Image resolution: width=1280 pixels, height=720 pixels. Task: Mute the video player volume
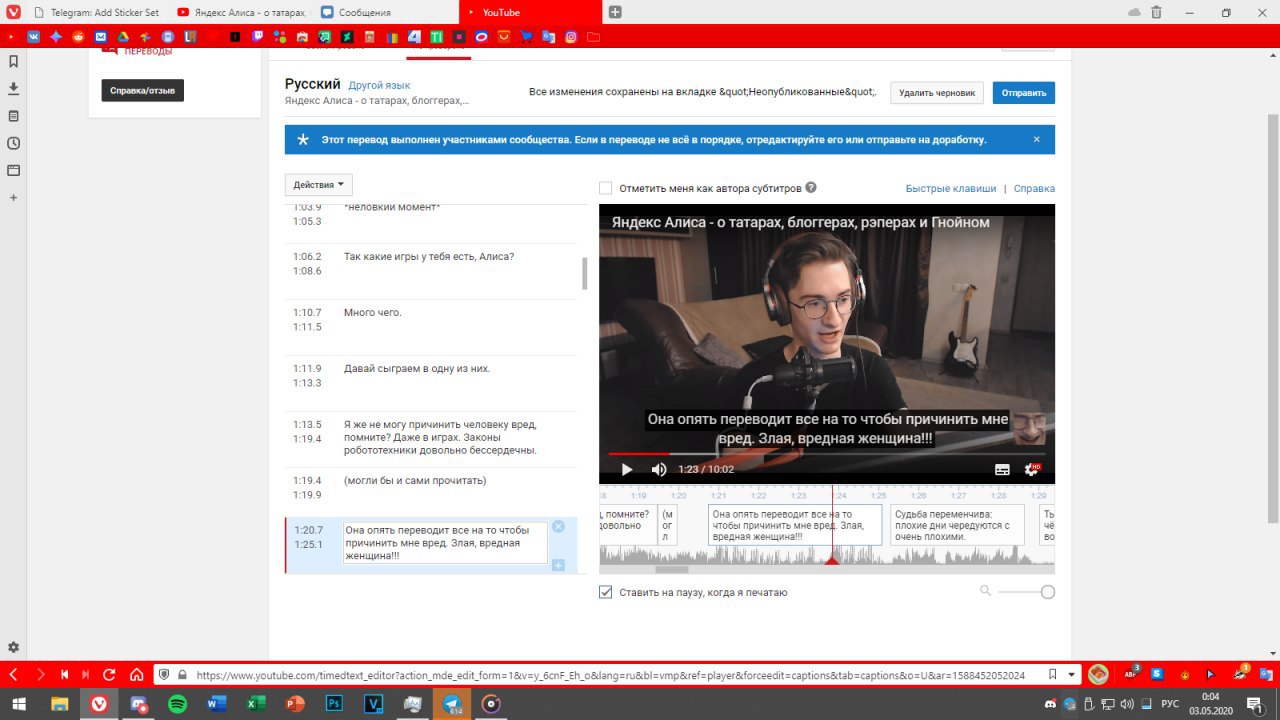(x=659, y=469)
